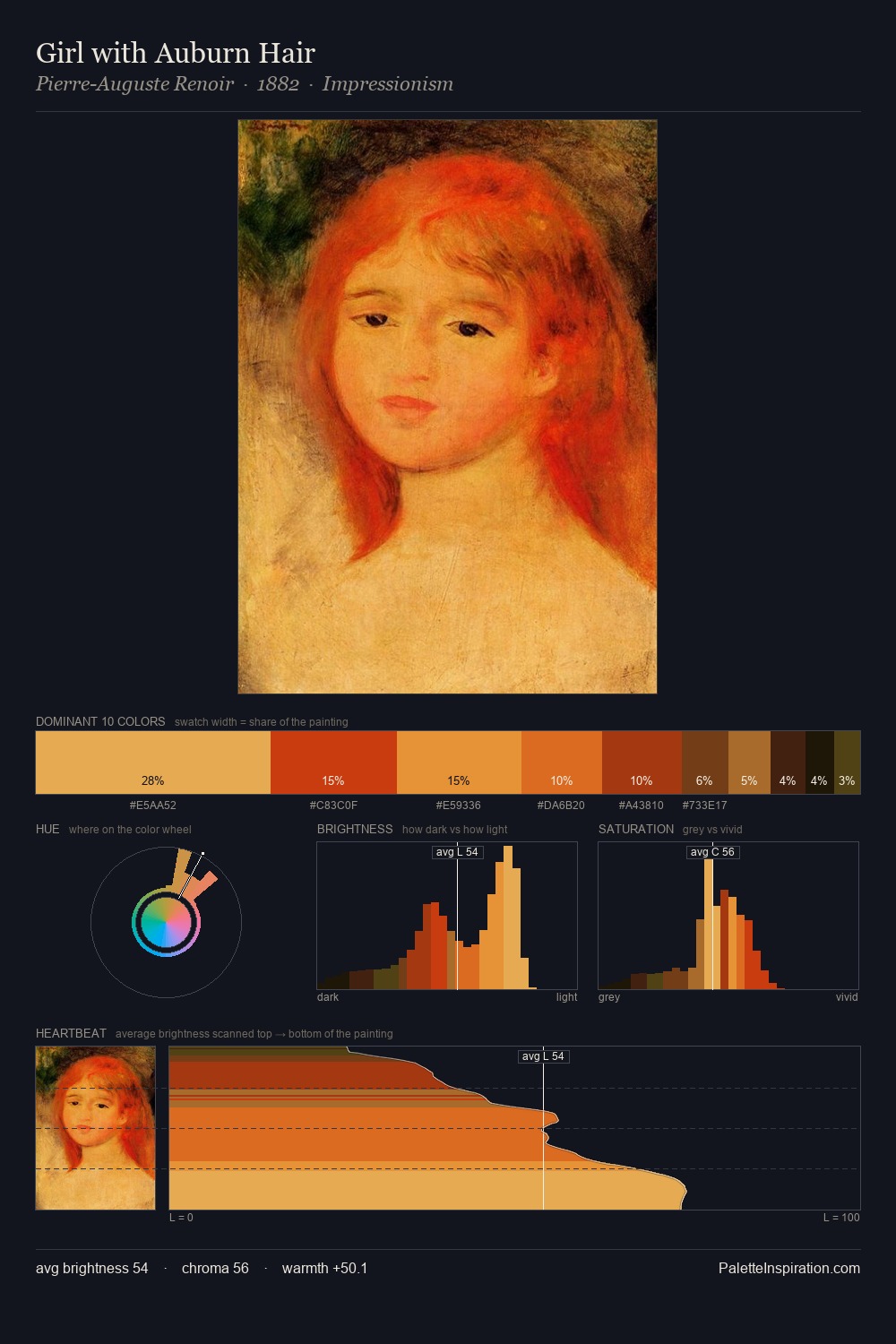Click hex code #733E17
The image size is (896, 1344).
click(x=704, y=806)
